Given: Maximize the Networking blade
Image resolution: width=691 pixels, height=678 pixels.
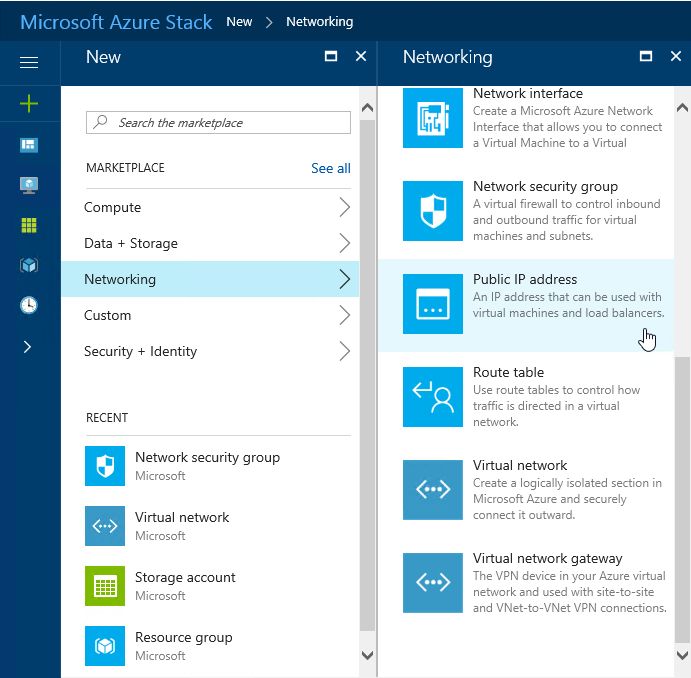Looking at the screenshot, I should pos(646,56).
